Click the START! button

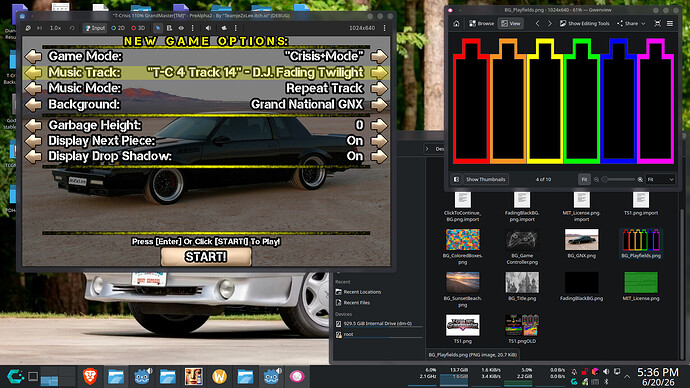[x=206, y=257]
